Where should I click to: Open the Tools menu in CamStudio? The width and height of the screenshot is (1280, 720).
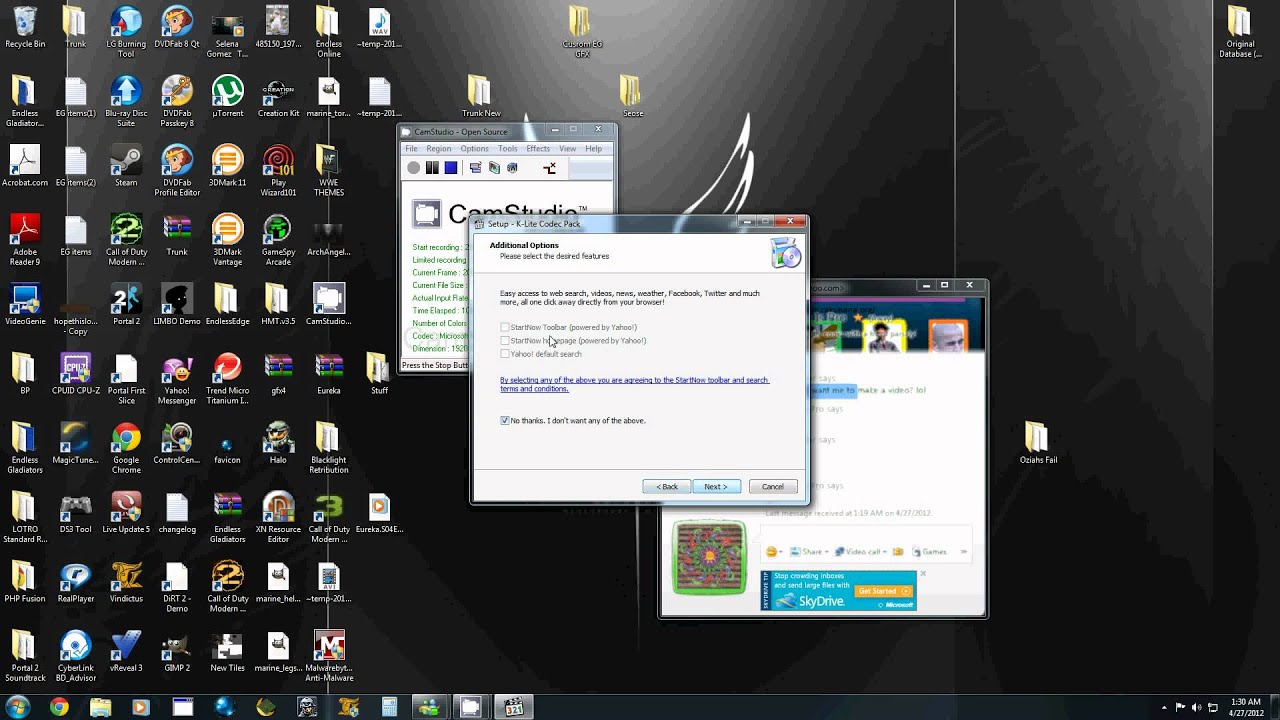click(x=507, y=148)
